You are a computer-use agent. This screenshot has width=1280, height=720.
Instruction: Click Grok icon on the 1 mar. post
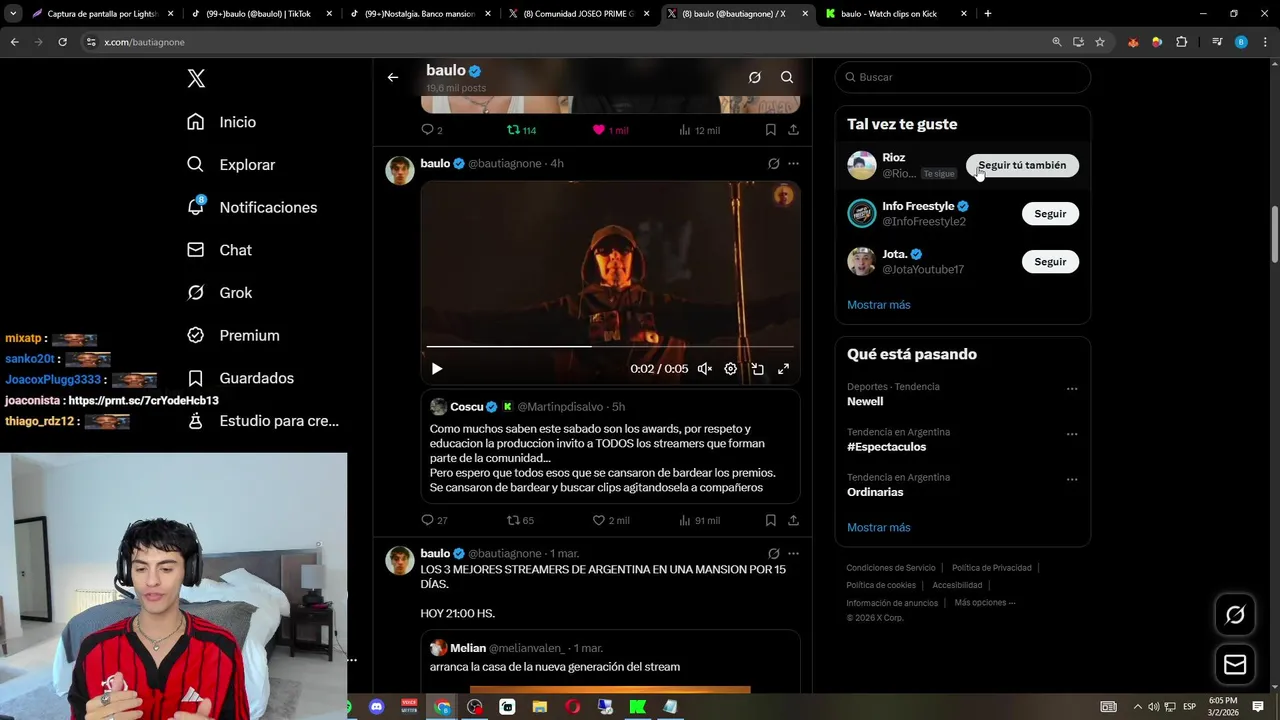pyautogui.click(x=773, y=553)
